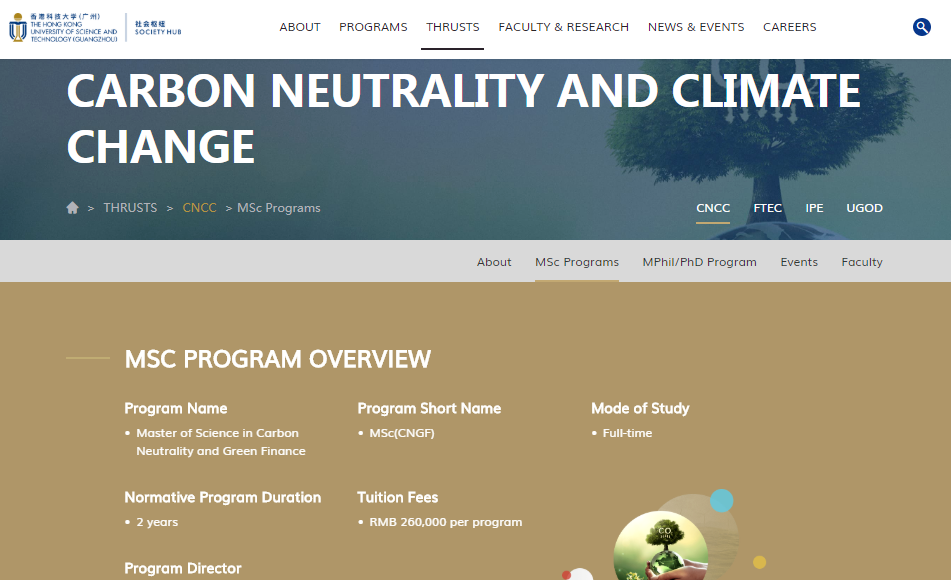Click the Tuition Fees heading
951x580 pixels.
tap(397, 497)
